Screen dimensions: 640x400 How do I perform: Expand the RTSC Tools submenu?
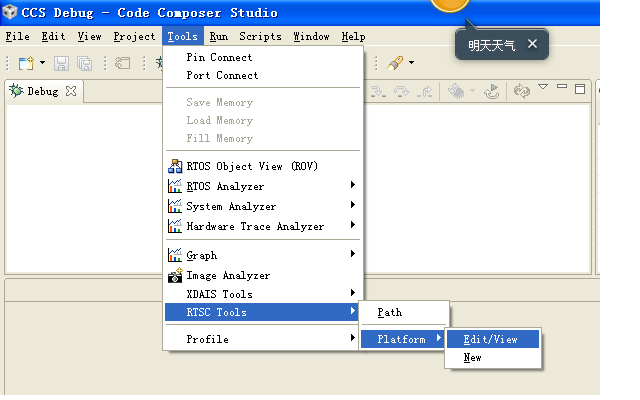pyautogui.click(x=262, y=312)
